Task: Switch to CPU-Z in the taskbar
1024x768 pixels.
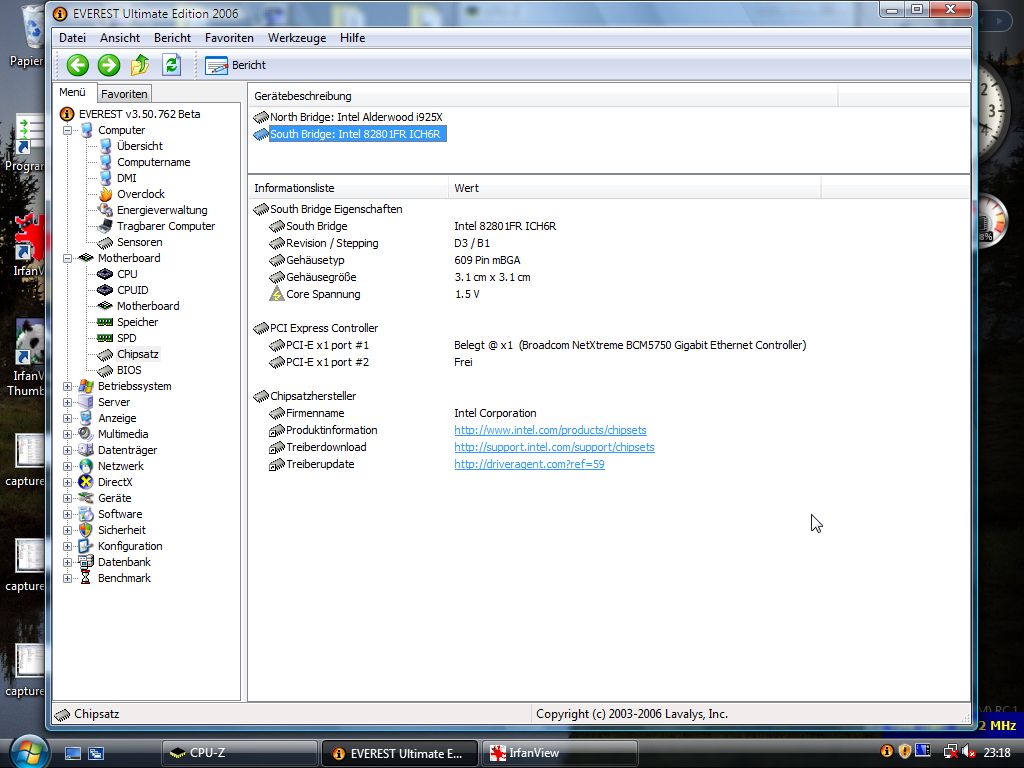Action: pos(239,753)
